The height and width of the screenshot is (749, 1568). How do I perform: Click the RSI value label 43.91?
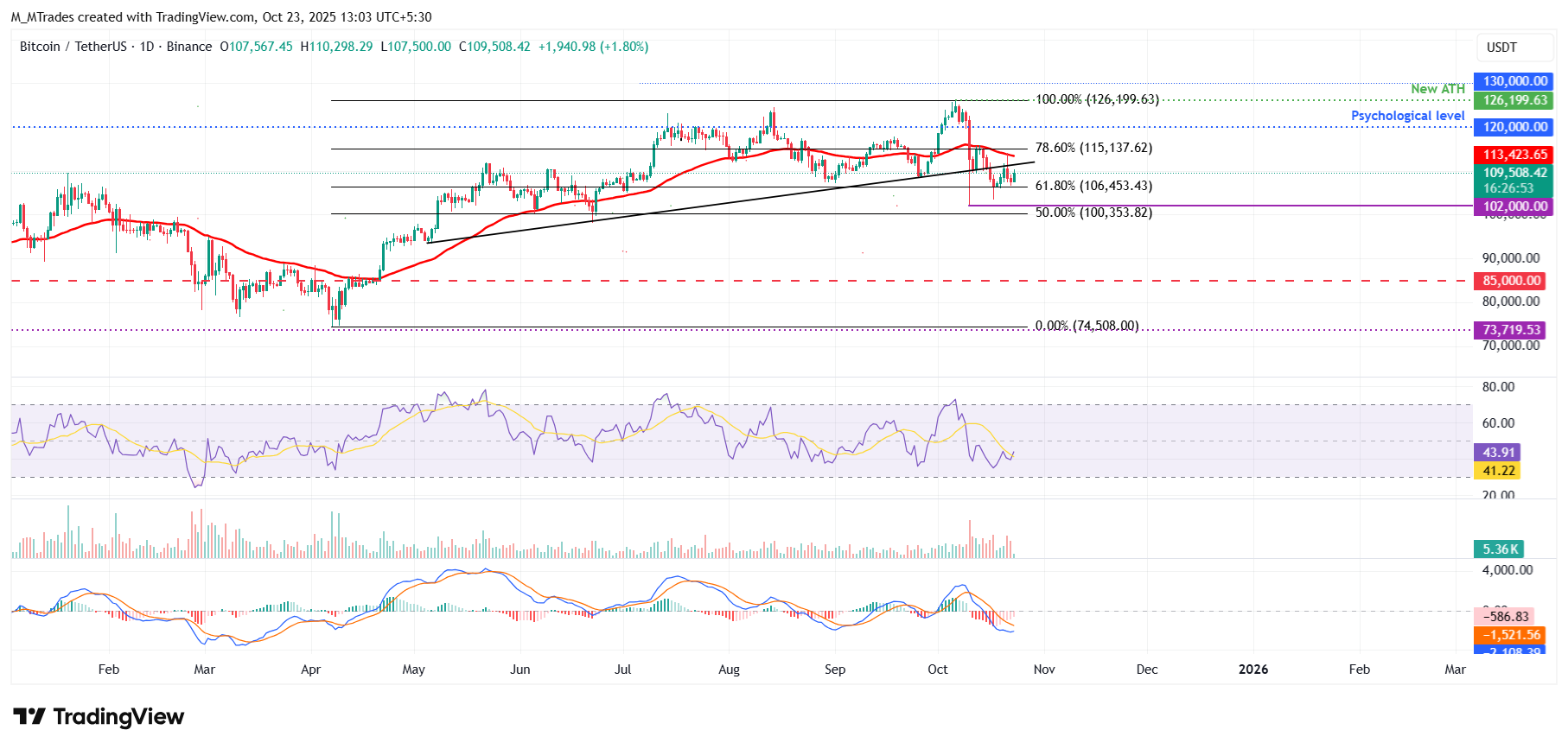(1498, 453)
